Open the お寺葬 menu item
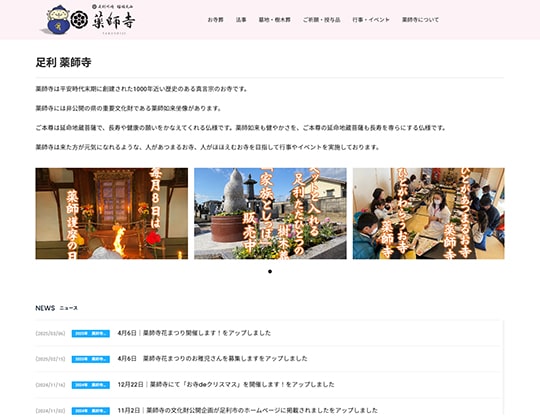The image size is (540, 420). tap(216, 20)
